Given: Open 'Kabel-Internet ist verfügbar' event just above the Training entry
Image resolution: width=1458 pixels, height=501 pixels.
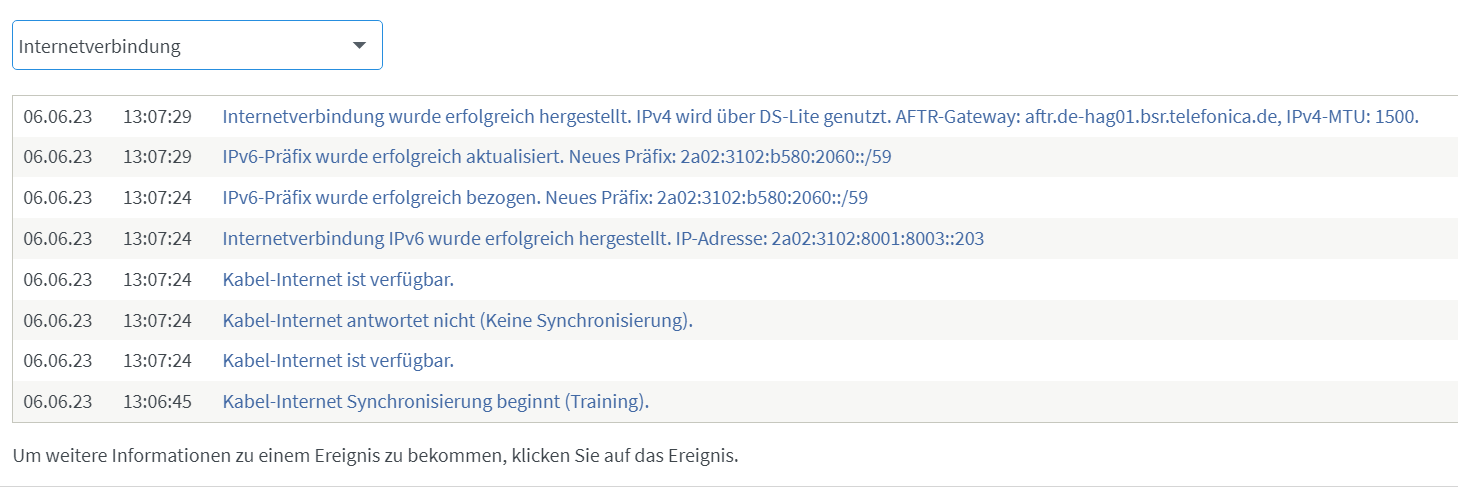Looking at the screenshot, I should click(338, 361).
